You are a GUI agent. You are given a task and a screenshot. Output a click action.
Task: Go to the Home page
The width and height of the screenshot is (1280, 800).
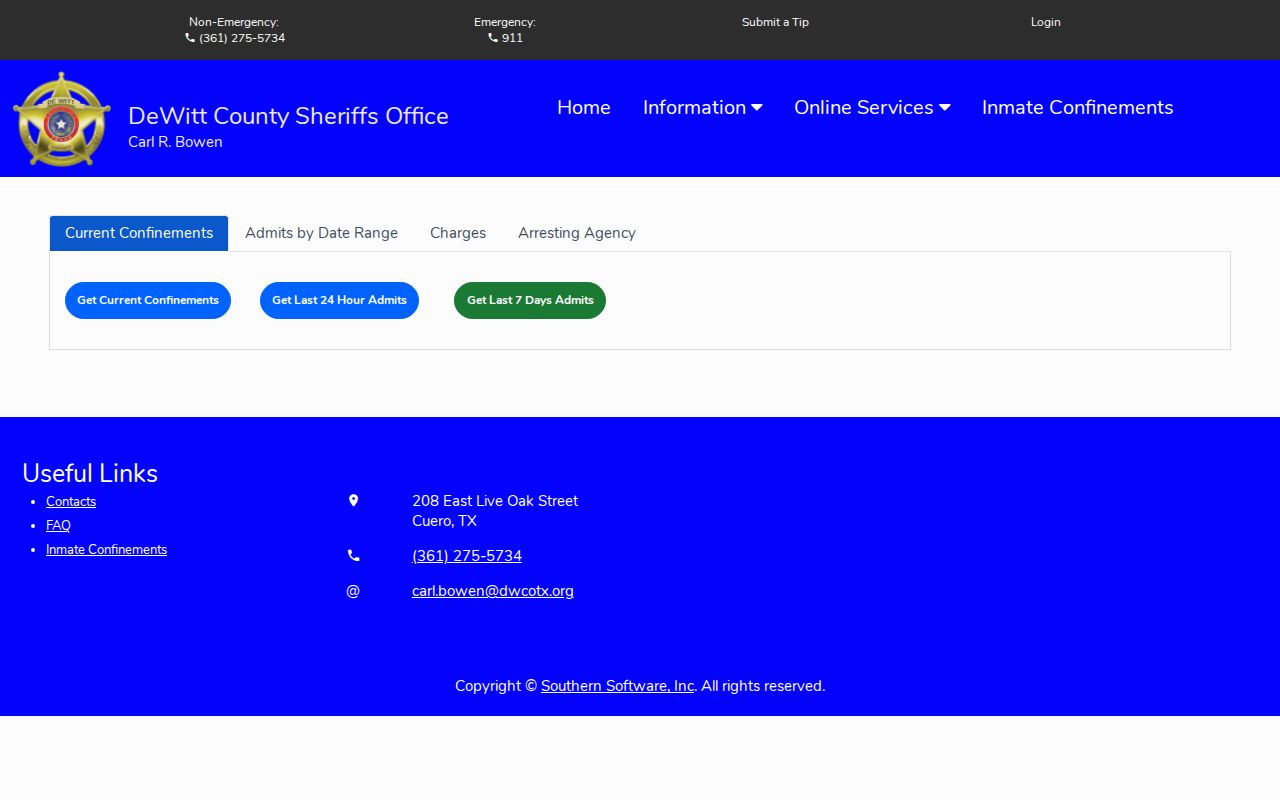(584, 108)
